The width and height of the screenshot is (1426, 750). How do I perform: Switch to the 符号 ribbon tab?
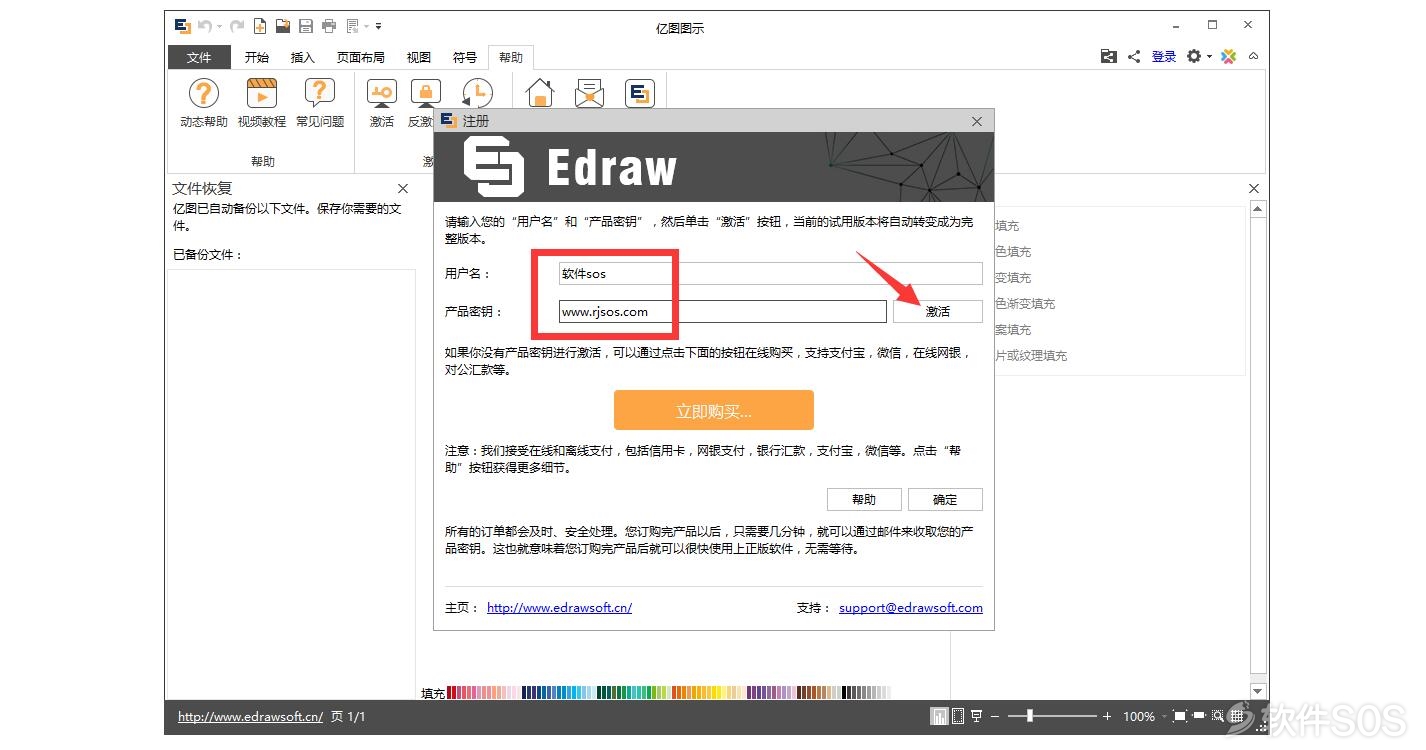tap(465, 57)
